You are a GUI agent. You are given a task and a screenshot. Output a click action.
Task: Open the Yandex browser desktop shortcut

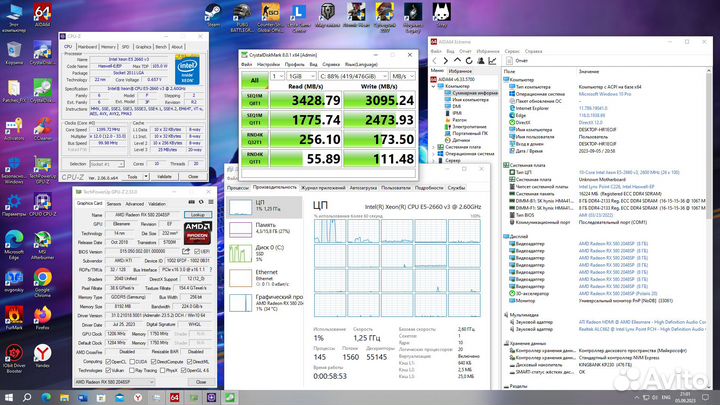coord(42,356)
